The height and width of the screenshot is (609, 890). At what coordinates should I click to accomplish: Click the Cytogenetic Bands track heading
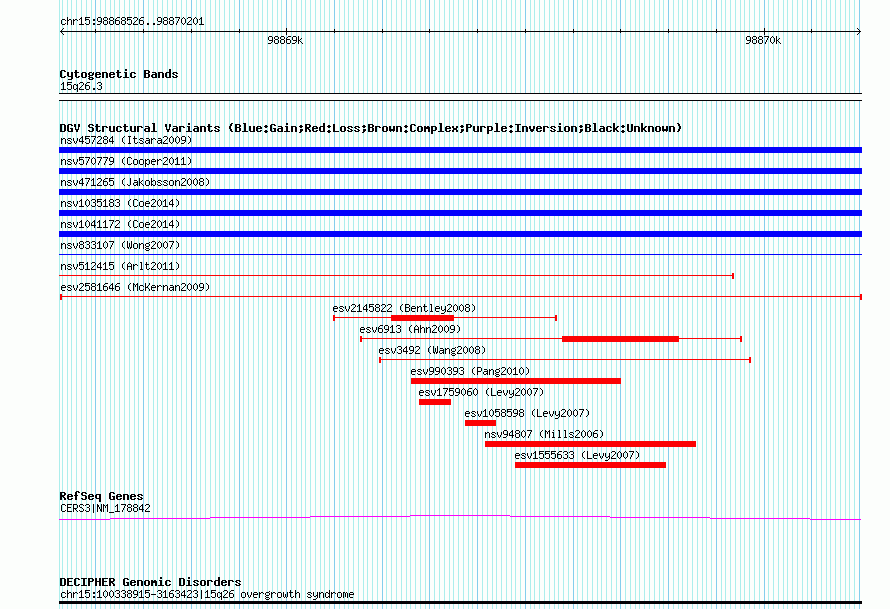(119, 74)
